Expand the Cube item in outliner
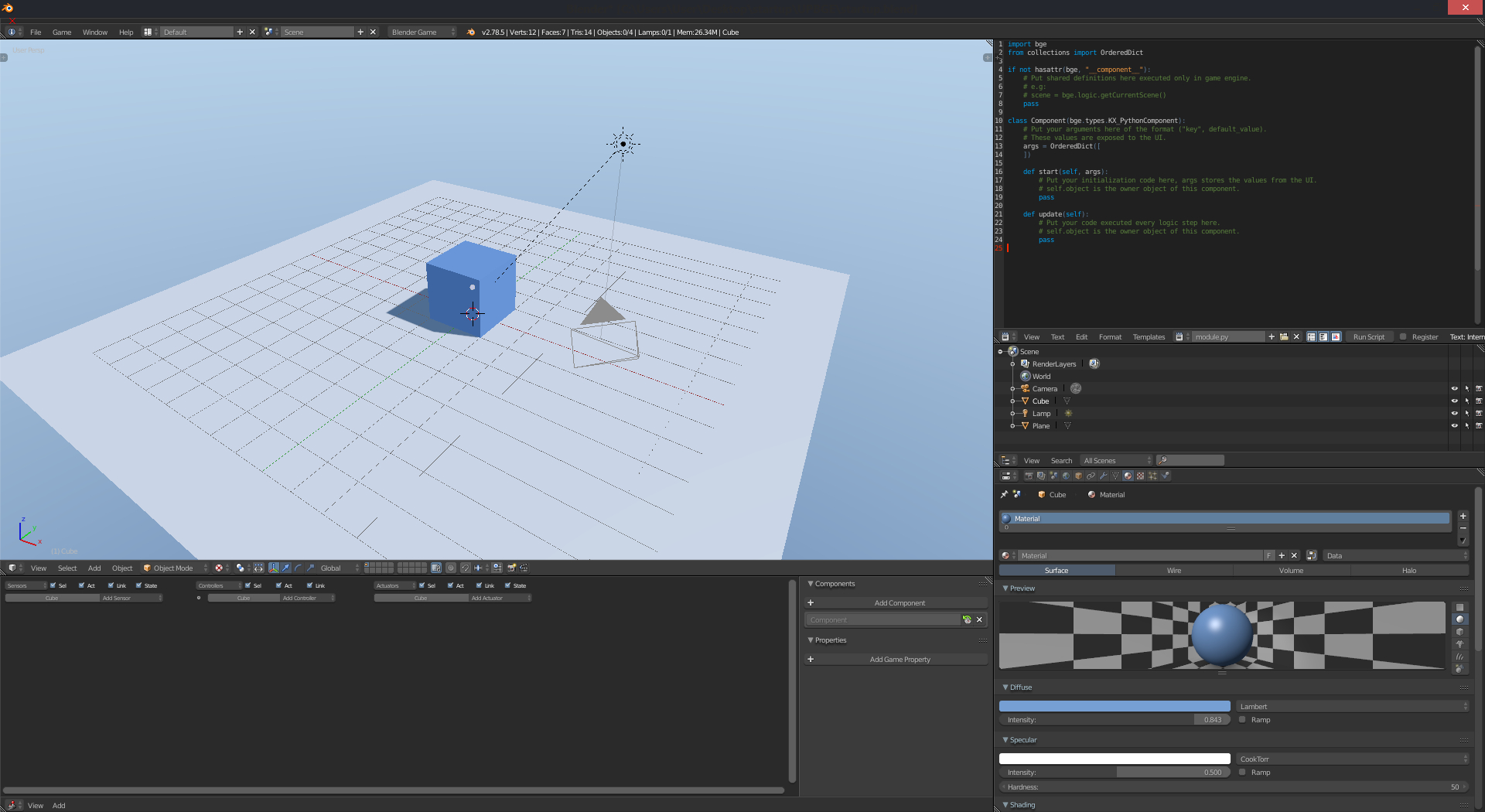Image resolution: width=1485 pixels, height=812 pixels. point(1012,401)
